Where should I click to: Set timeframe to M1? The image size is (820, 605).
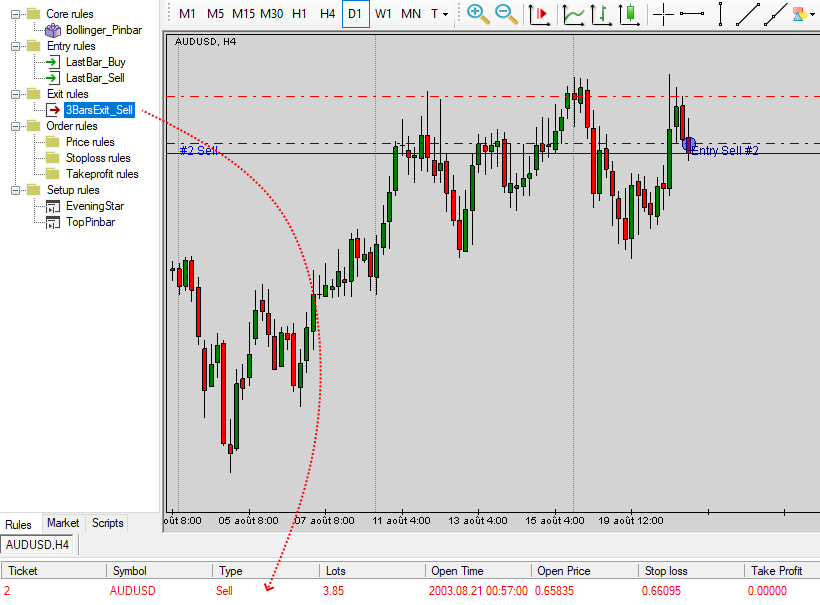point(187,14)
